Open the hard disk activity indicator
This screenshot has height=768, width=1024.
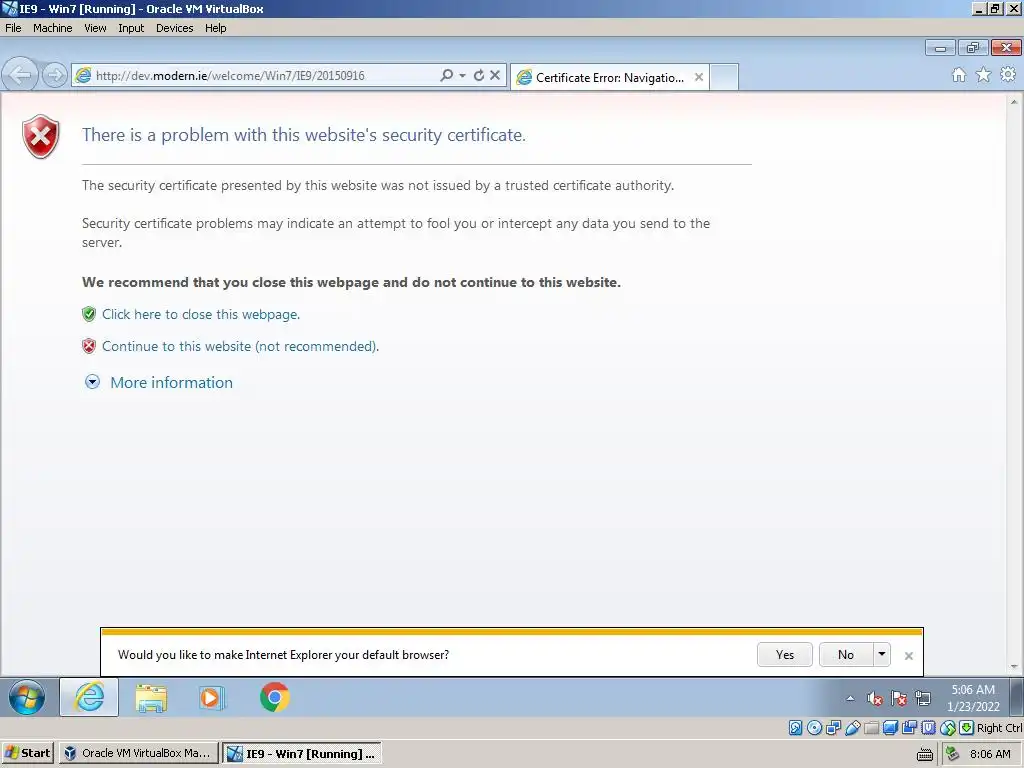pyautogui.click(x=795, y=728)
